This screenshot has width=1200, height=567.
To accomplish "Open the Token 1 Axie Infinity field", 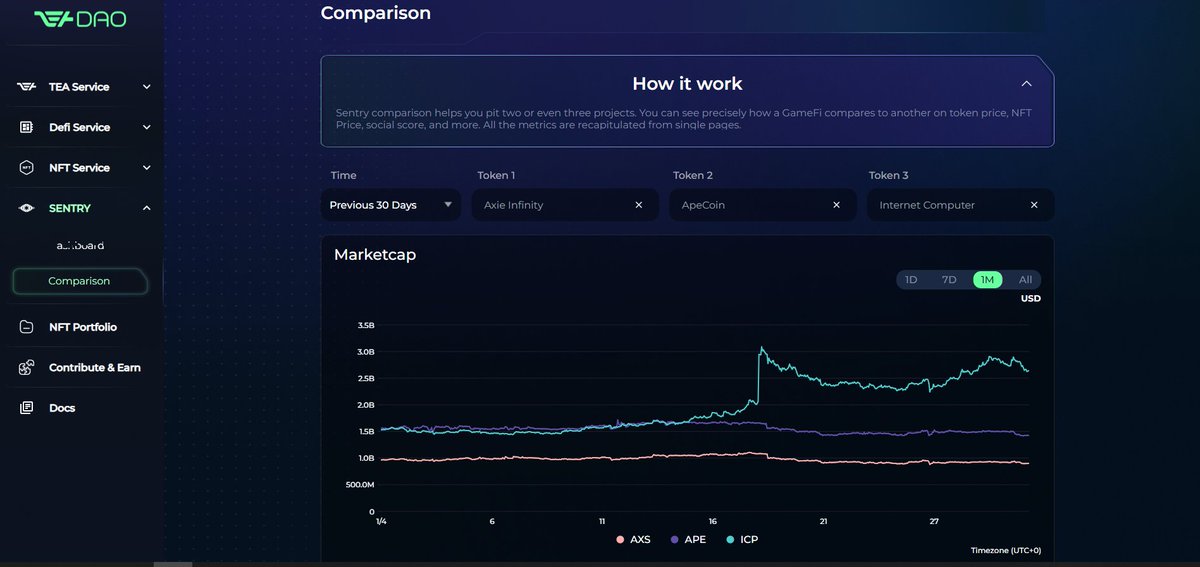I will (565, 205).
